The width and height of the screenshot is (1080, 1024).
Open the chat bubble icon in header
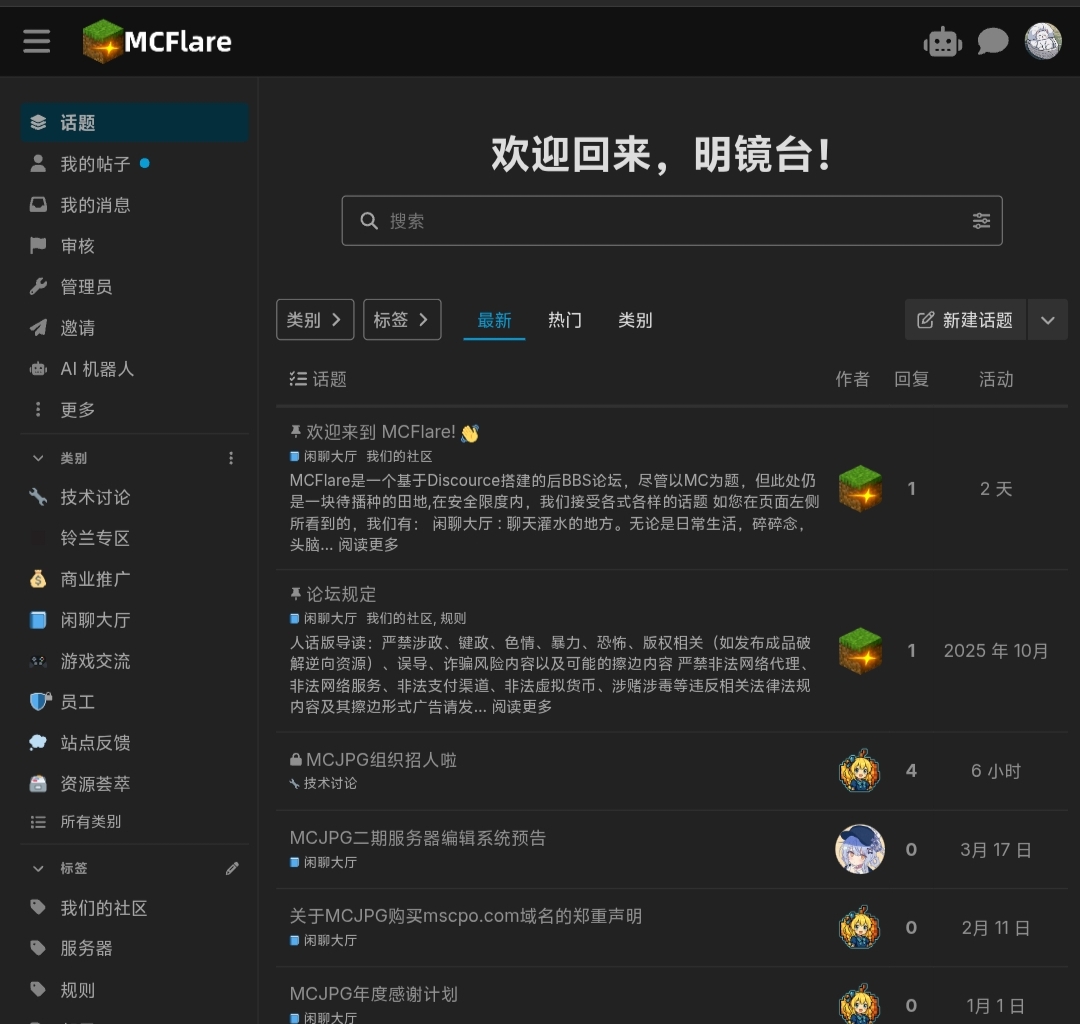pos(993,42)
